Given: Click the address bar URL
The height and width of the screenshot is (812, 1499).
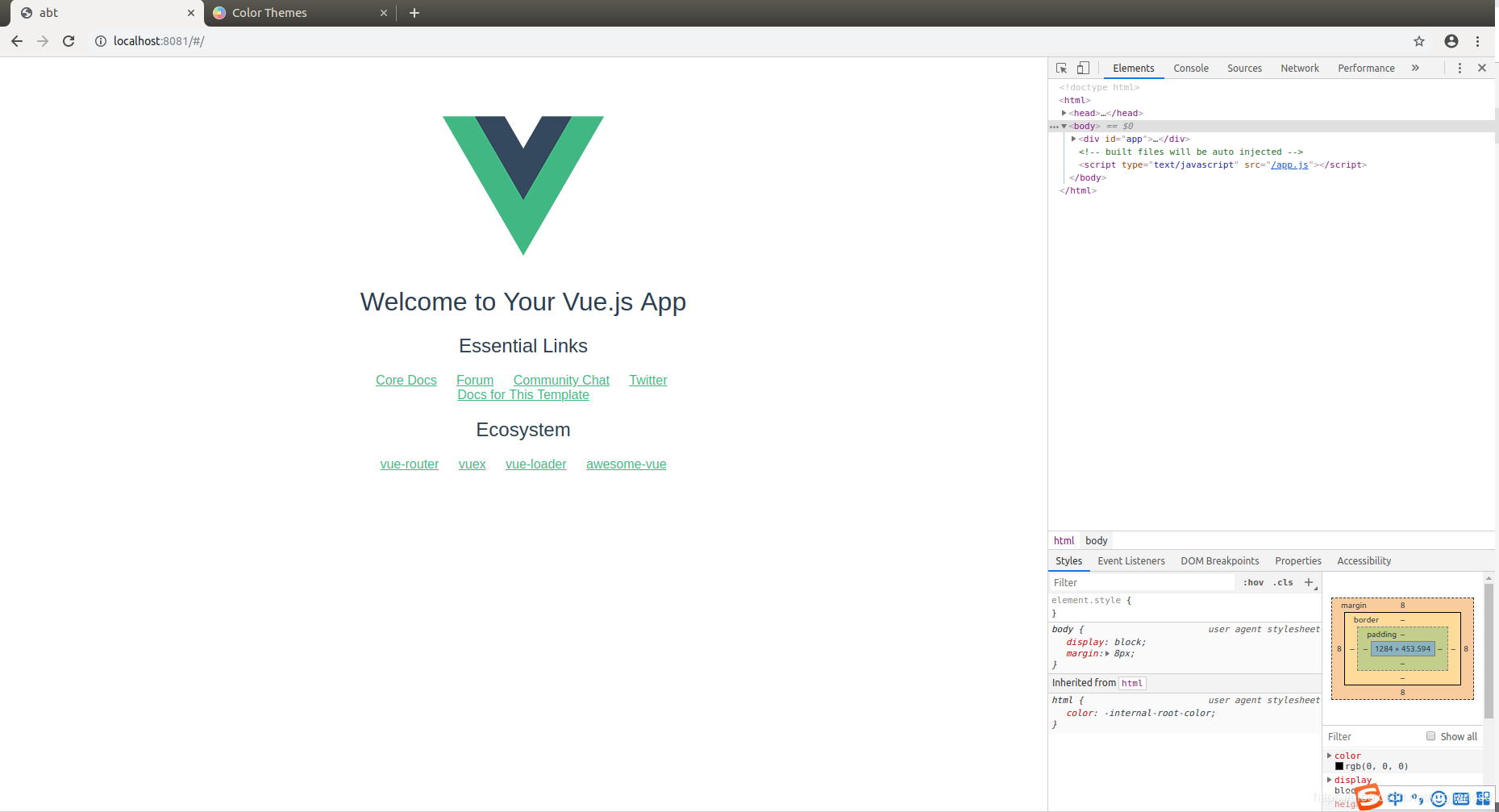Looking at the screenshot, I should click(159, 41).
